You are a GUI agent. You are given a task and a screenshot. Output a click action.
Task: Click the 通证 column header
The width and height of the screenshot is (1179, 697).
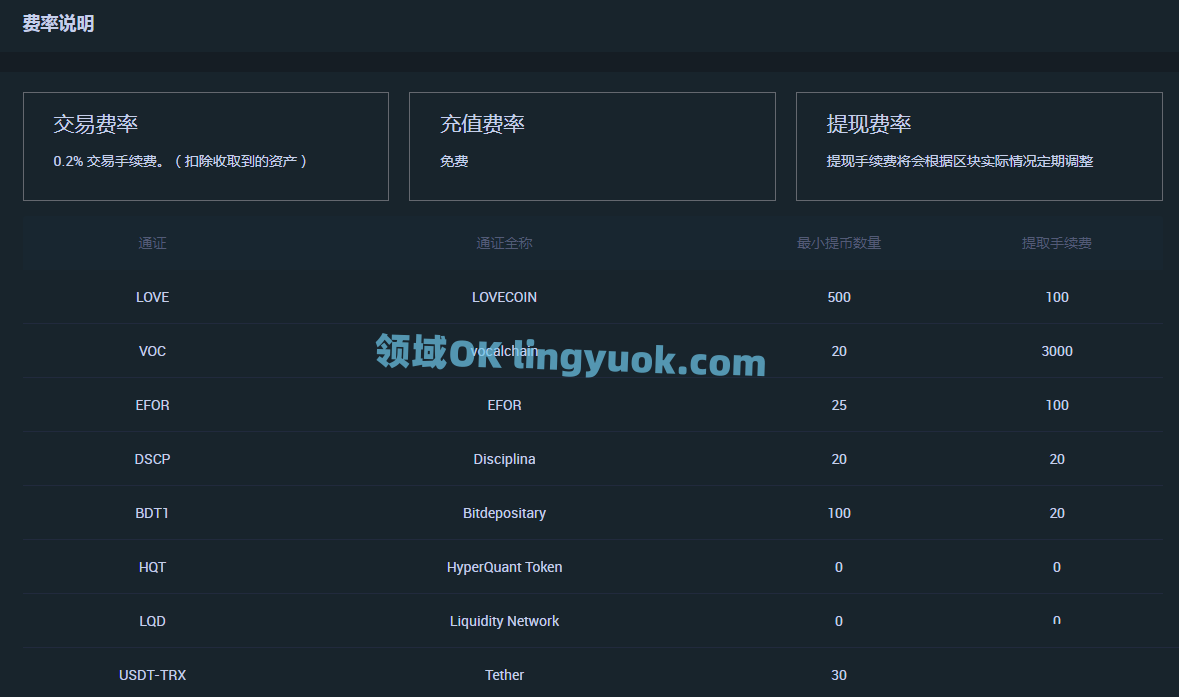coord(152,243)
